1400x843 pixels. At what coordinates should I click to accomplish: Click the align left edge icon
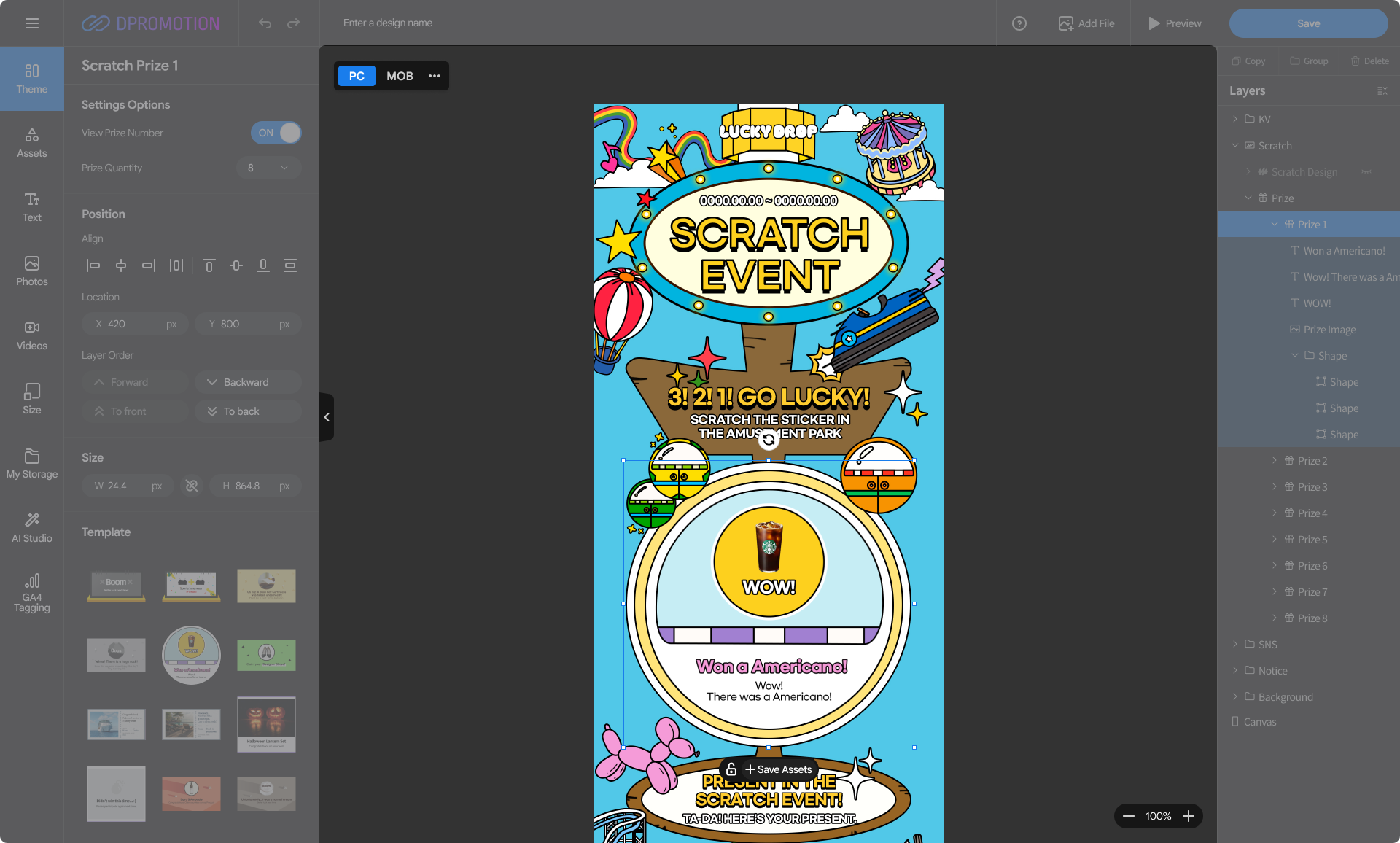pyautogui.click(x=93, y=265)
